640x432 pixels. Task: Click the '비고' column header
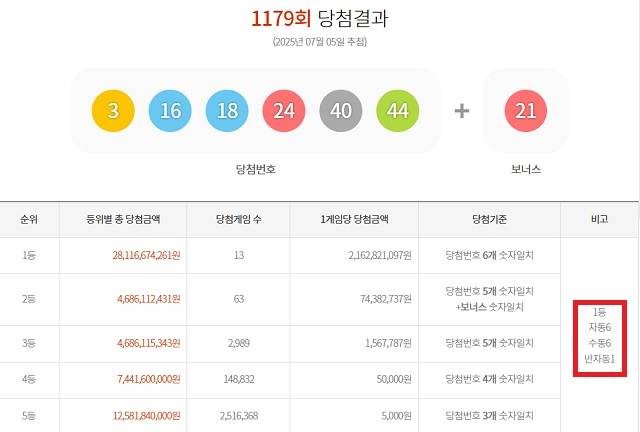click(x=599, y=219)
